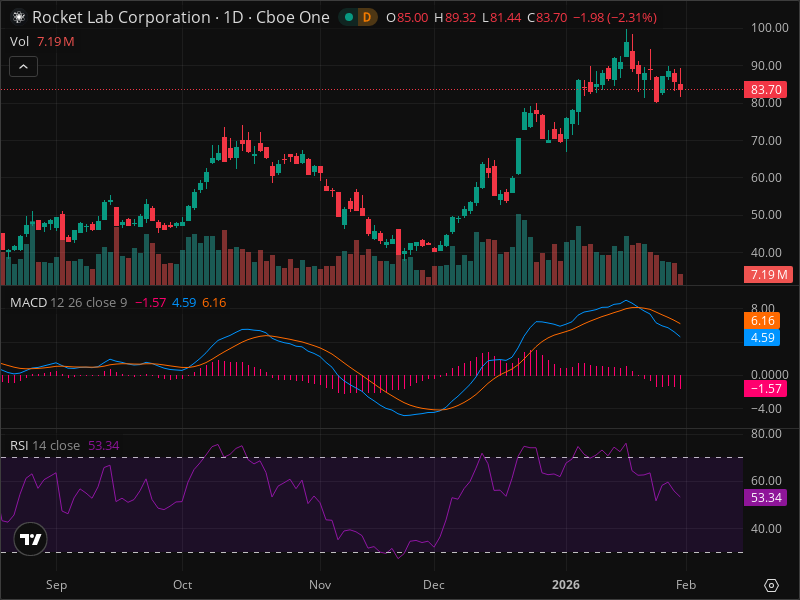Click the 7.19 M volume value beside Vol

coord(56,42)
